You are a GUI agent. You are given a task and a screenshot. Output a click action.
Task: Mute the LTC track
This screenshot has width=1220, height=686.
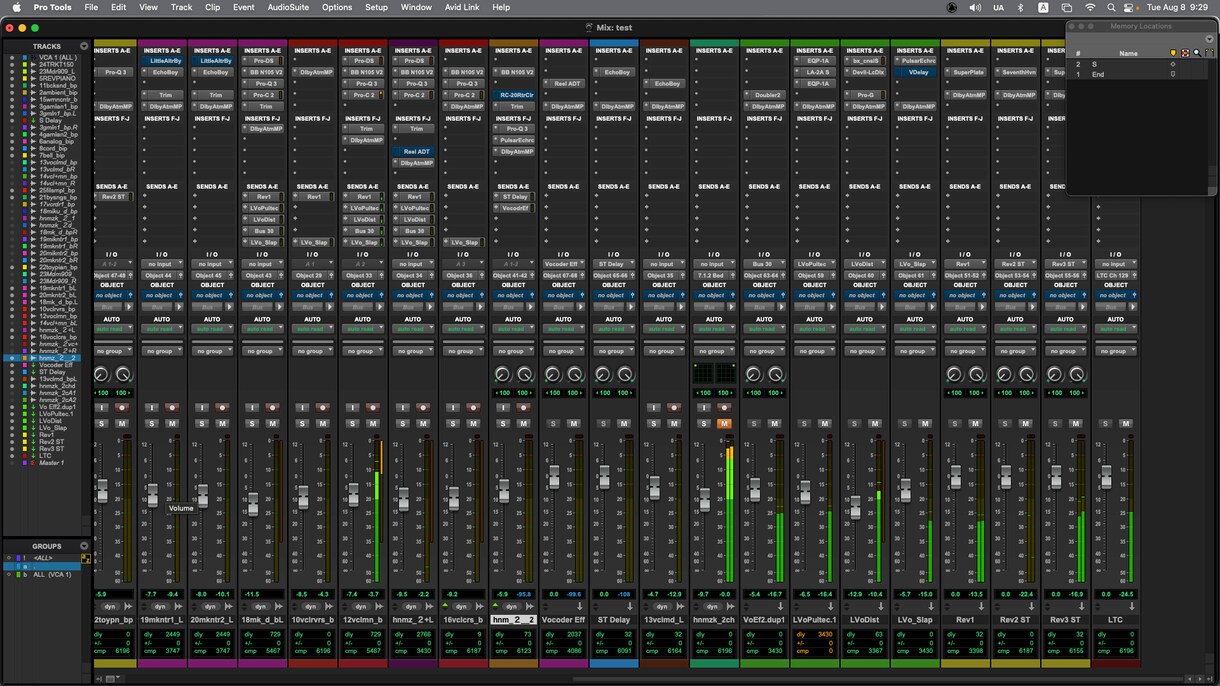pos(1126,423)
